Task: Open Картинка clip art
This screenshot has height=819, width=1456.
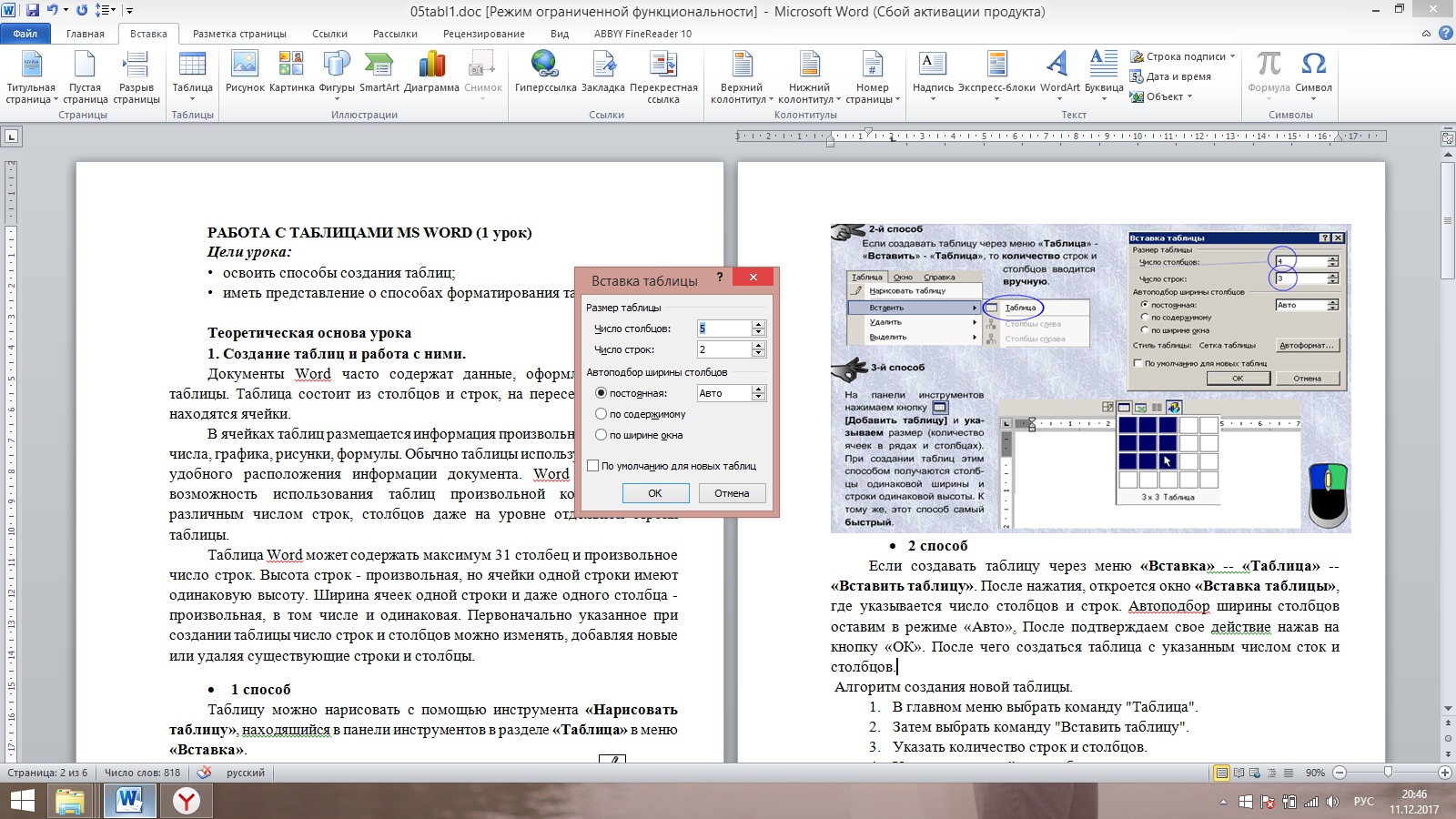Action: [x=291, y=73]
